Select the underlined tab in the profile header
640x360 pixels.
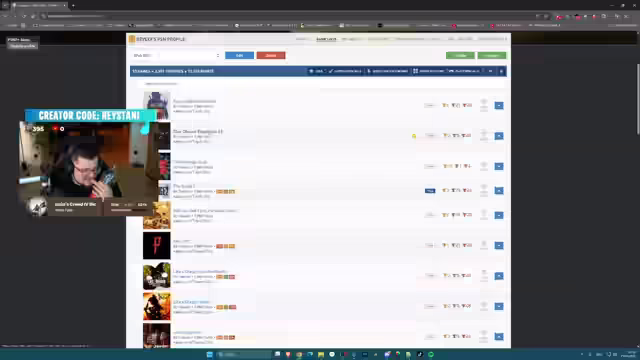click(326, 39)
